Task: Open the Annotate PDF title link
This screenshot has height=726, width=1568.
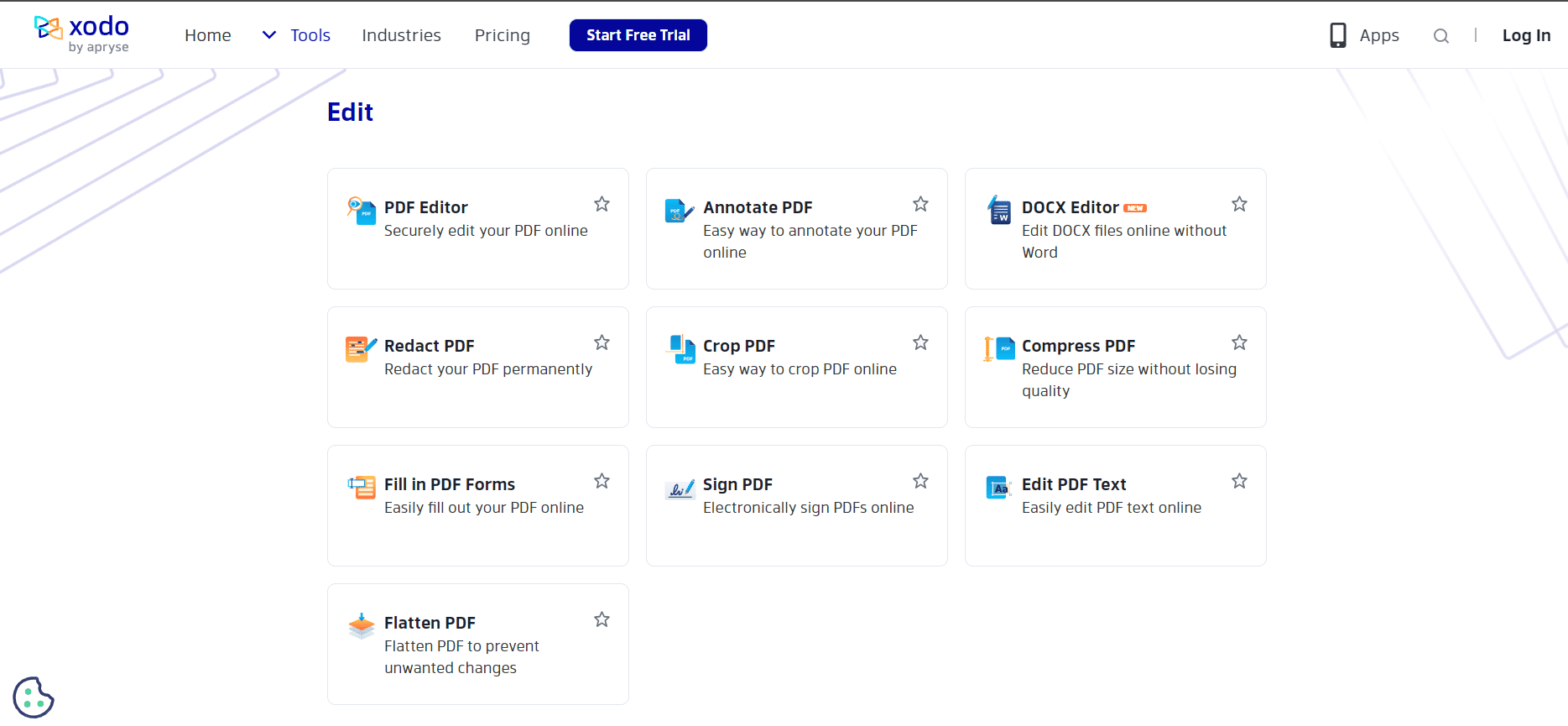Action: (x=758, y=207)
